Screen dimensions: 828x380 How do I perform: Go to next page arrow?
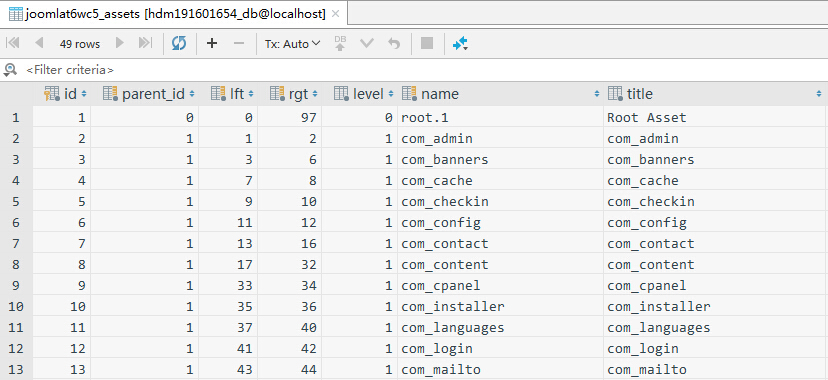click(x=120, y=43)
